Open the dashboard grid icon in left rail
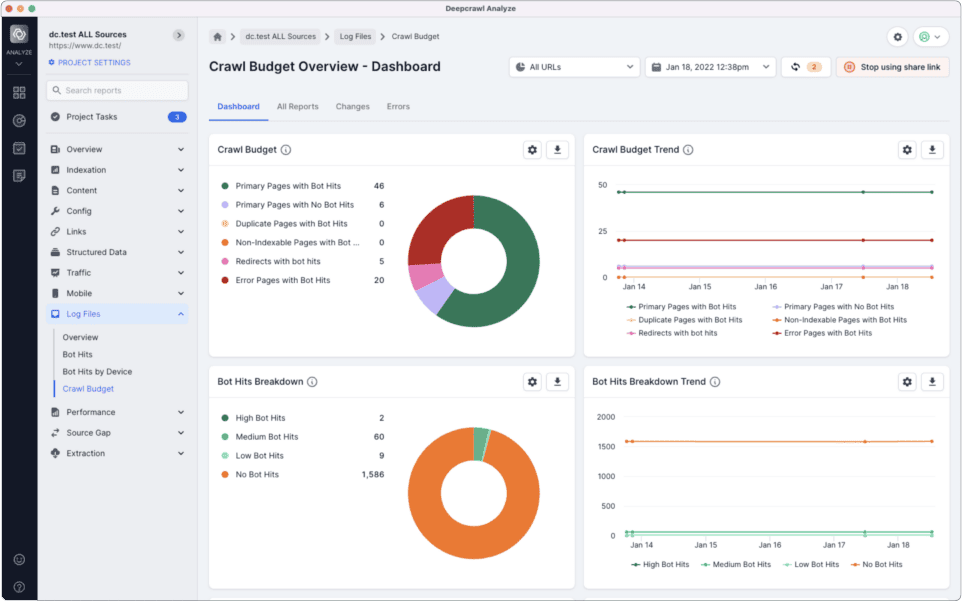This screenshot has width=962, height=601. 19,93
